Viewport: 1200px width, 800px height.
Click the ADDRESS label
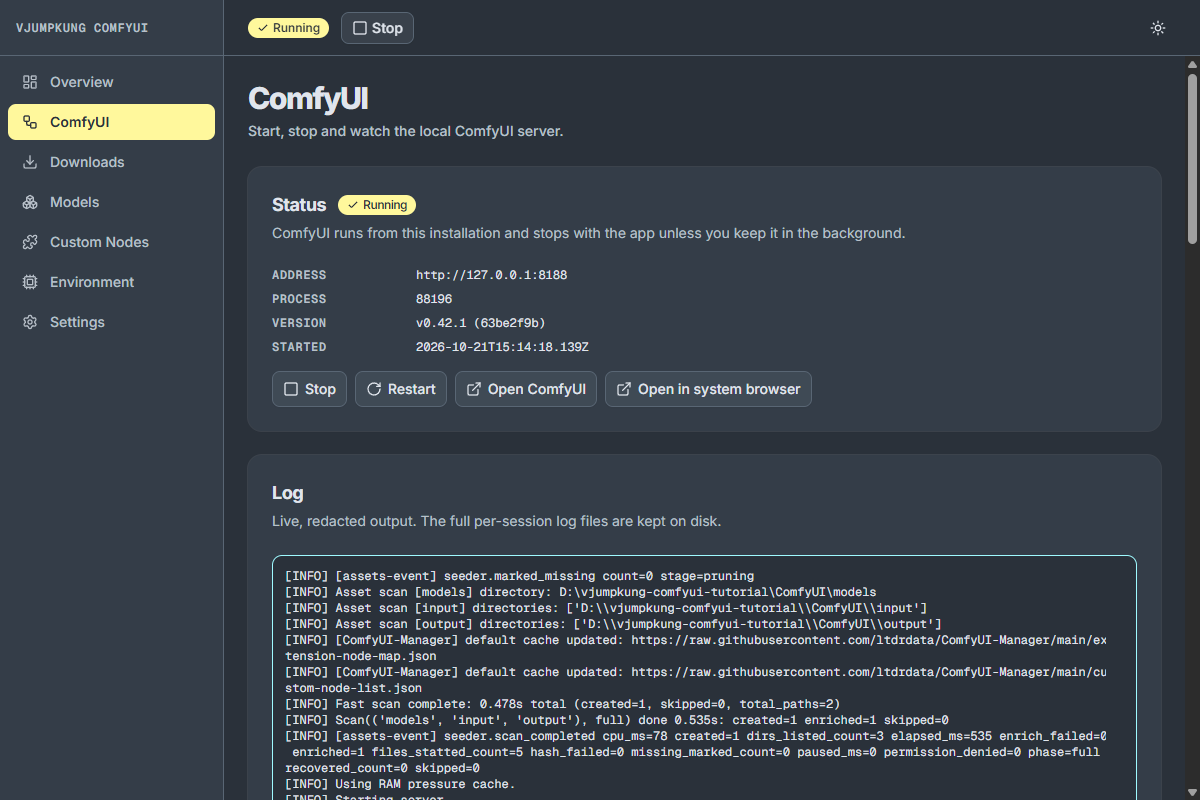299,275
